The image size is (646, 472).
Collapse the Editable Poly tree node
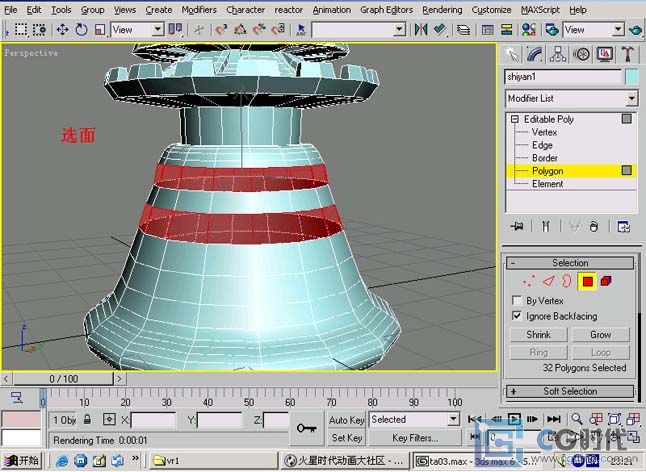515,119
